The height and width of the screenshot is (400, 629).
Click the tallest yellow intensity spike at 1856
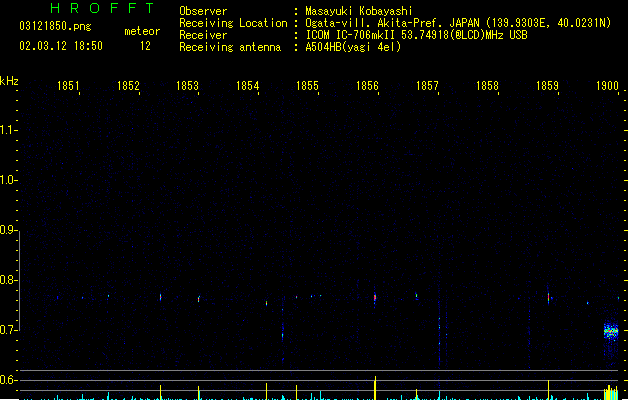375,388
